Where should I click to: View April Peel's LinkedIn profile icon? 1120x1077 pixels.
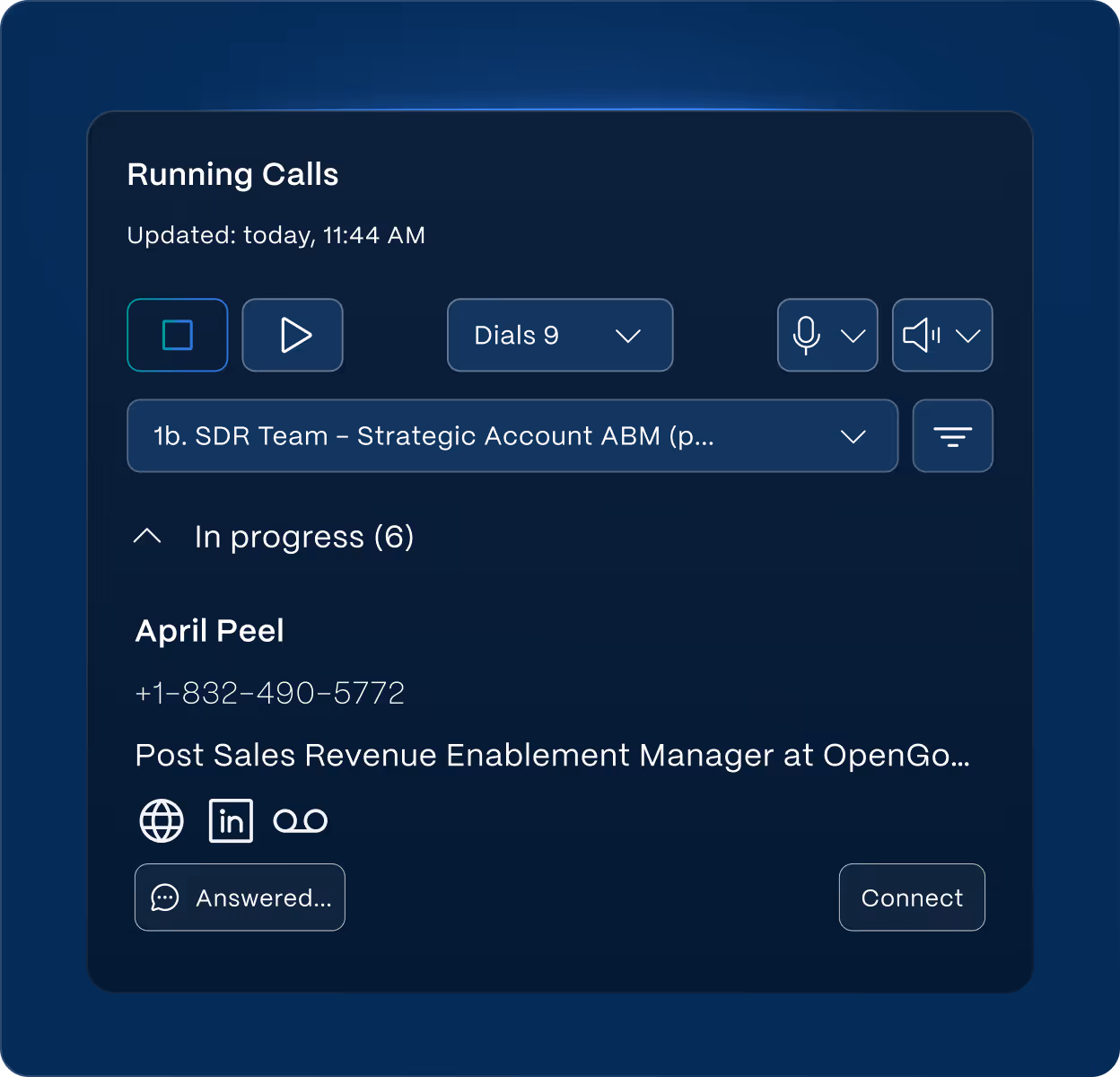tap(230, 819)
